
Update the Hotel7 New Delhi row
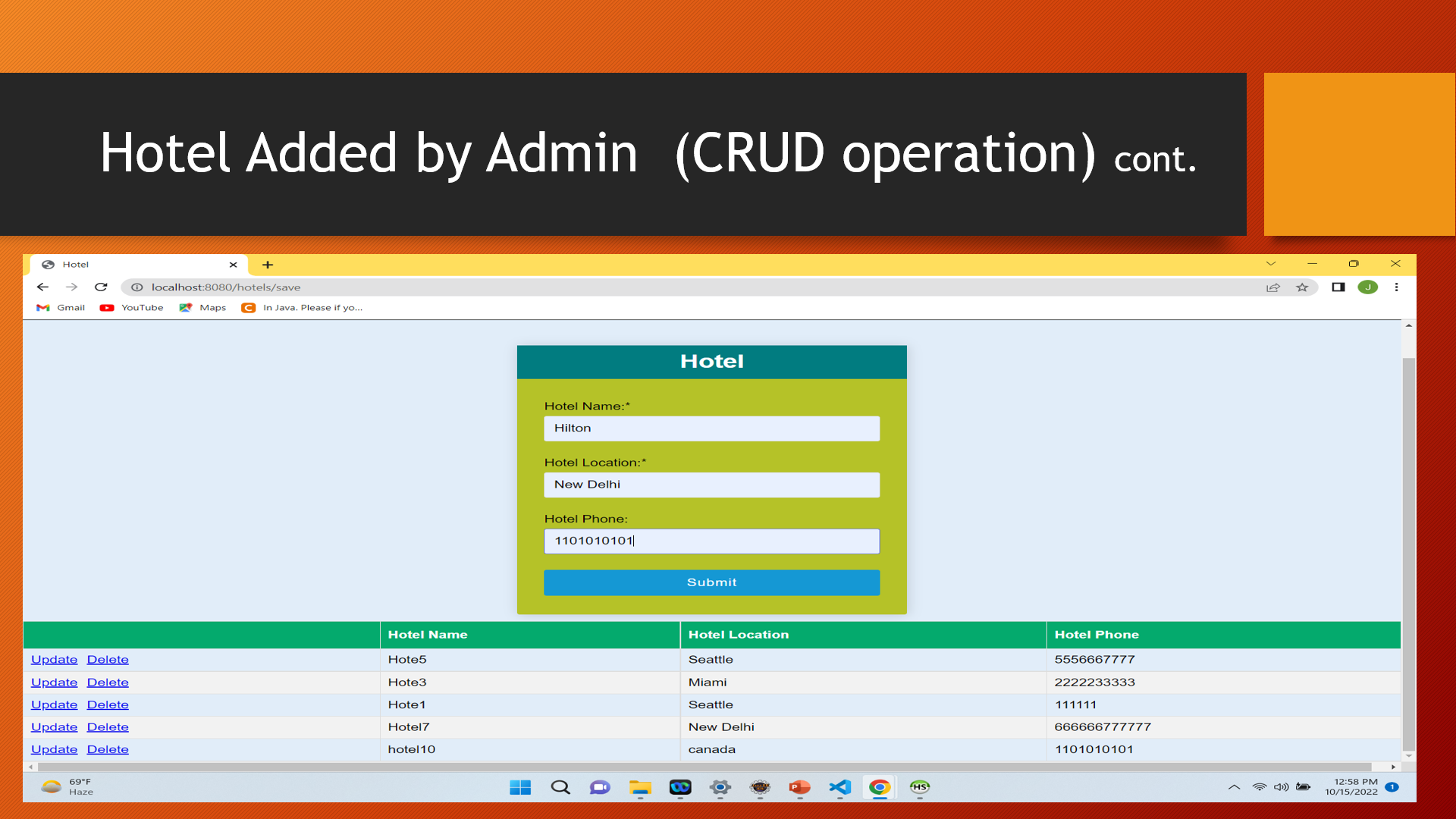[x=54, y=727]
